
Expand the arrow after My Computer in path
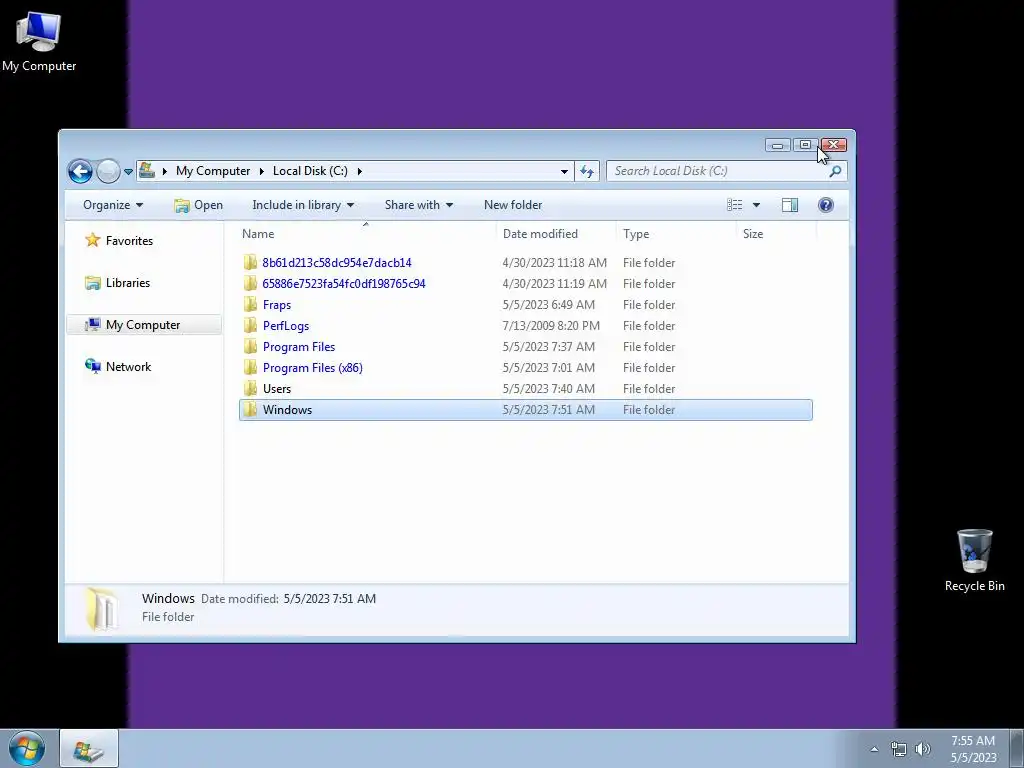point(261,171)
